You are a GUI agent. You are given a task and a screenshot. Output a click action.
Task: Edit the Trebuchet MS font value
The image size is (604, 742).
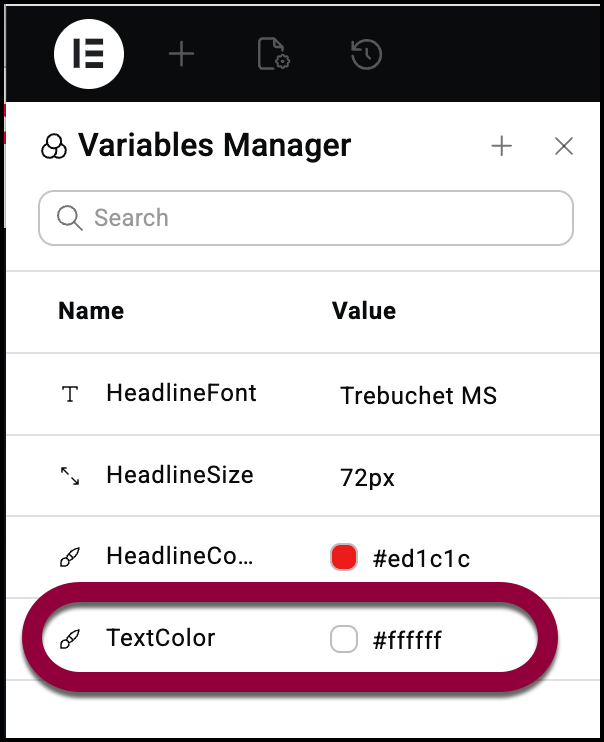[x=418, y=396]
